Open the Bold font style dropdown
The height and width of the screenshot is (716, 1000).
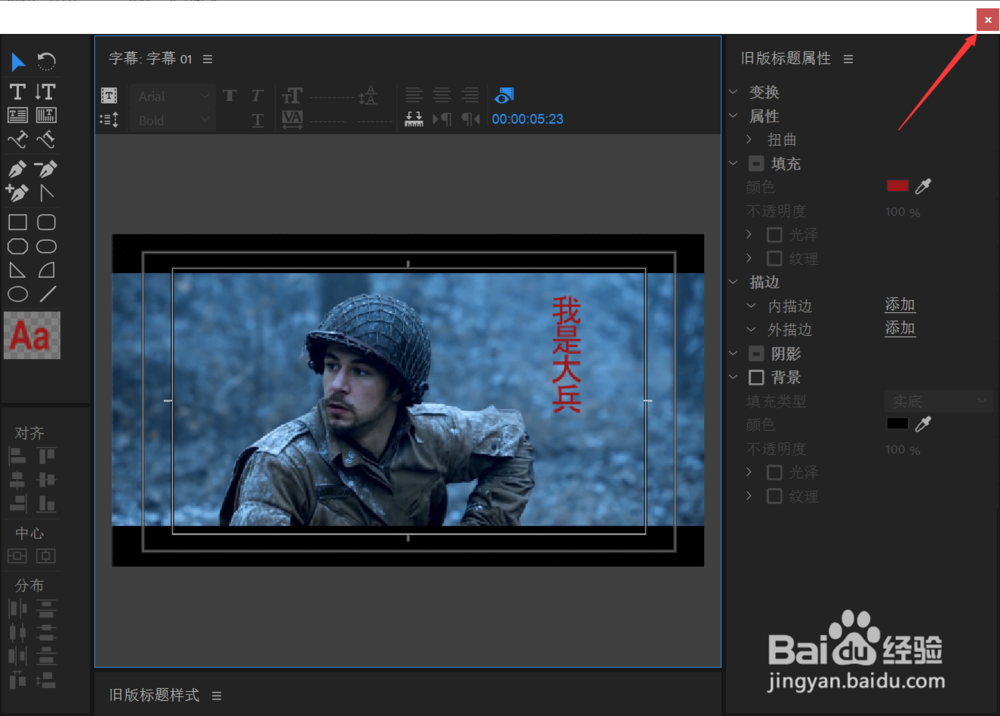click(172, 120)
